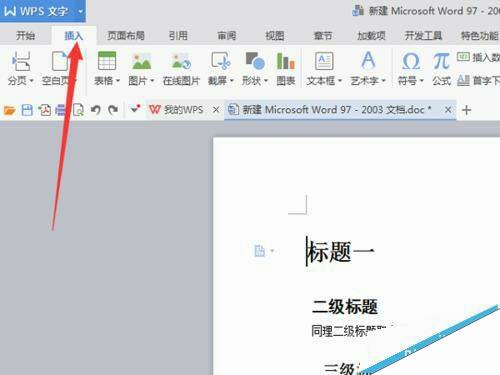500x375 pixels.
Task: Save the document with the disk icon
Action: [27, 110]
